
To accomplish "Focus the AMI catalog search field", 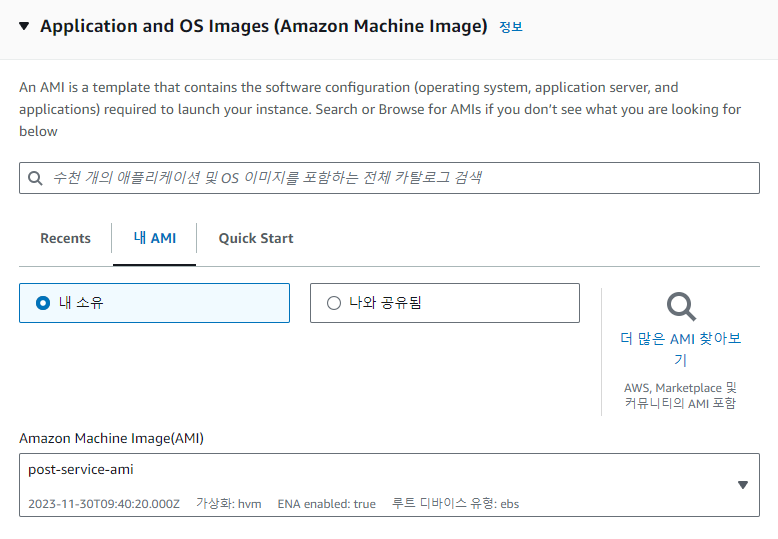I will pyautogui.click(x=389, y=178).
